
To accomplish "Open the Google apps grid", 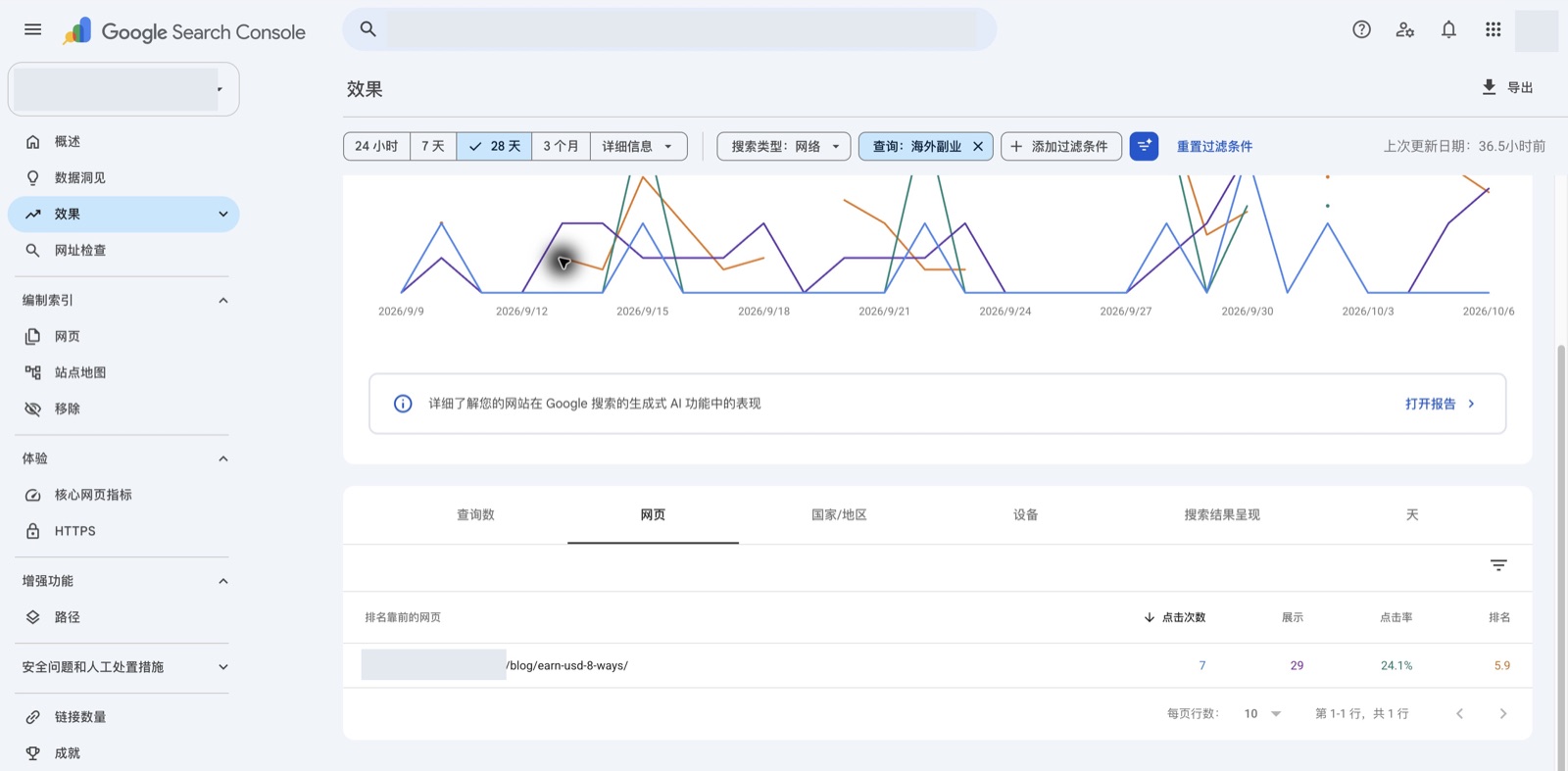I will point(1493,29).
